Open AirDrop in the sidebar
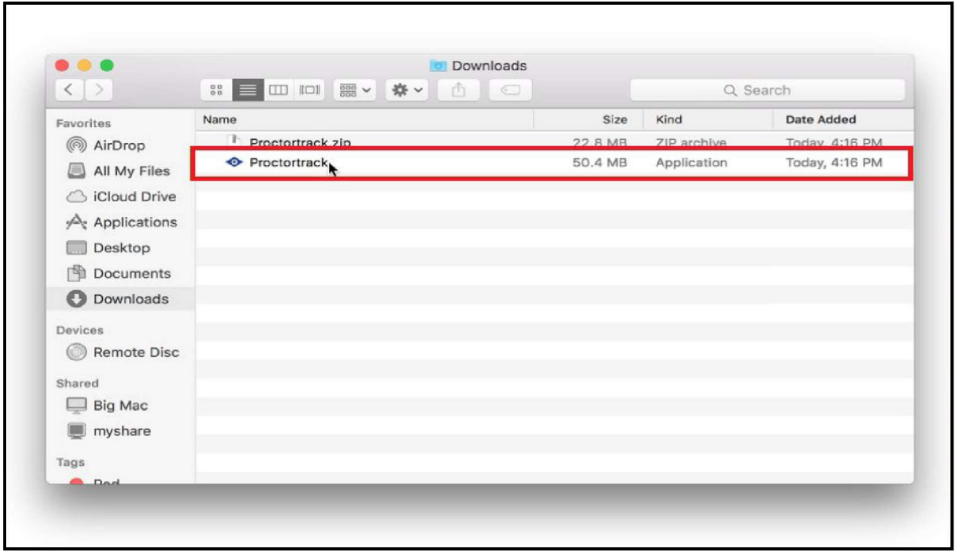Viewport: 958px width, 553px height. click(x=119, y=145)
